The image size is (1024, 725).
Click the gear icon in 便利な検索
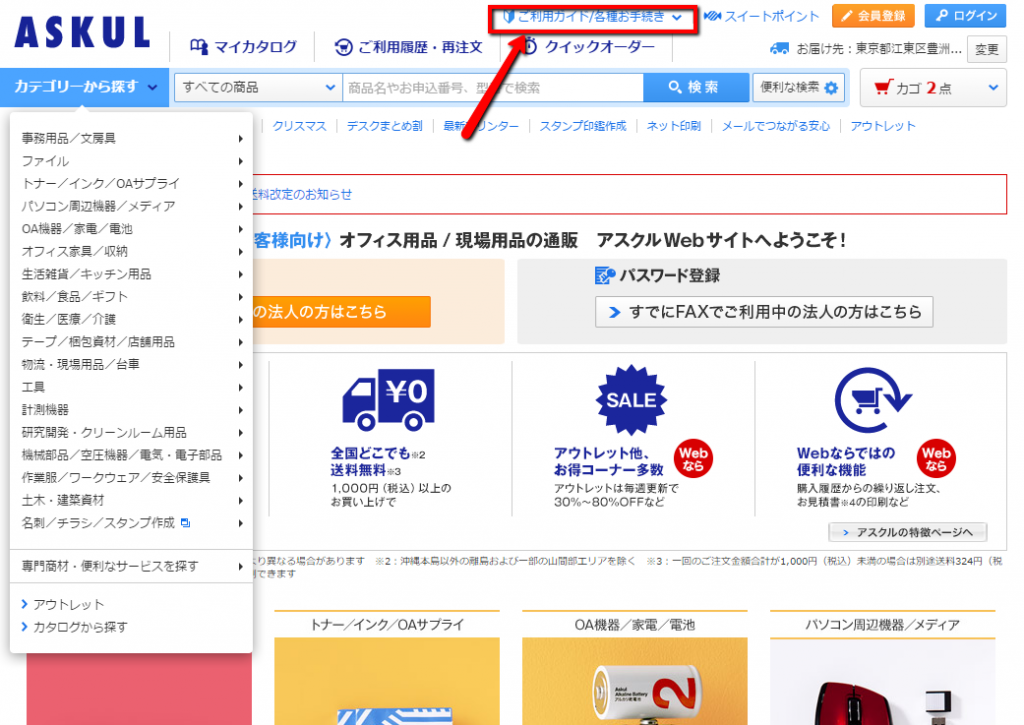[831, 88]
